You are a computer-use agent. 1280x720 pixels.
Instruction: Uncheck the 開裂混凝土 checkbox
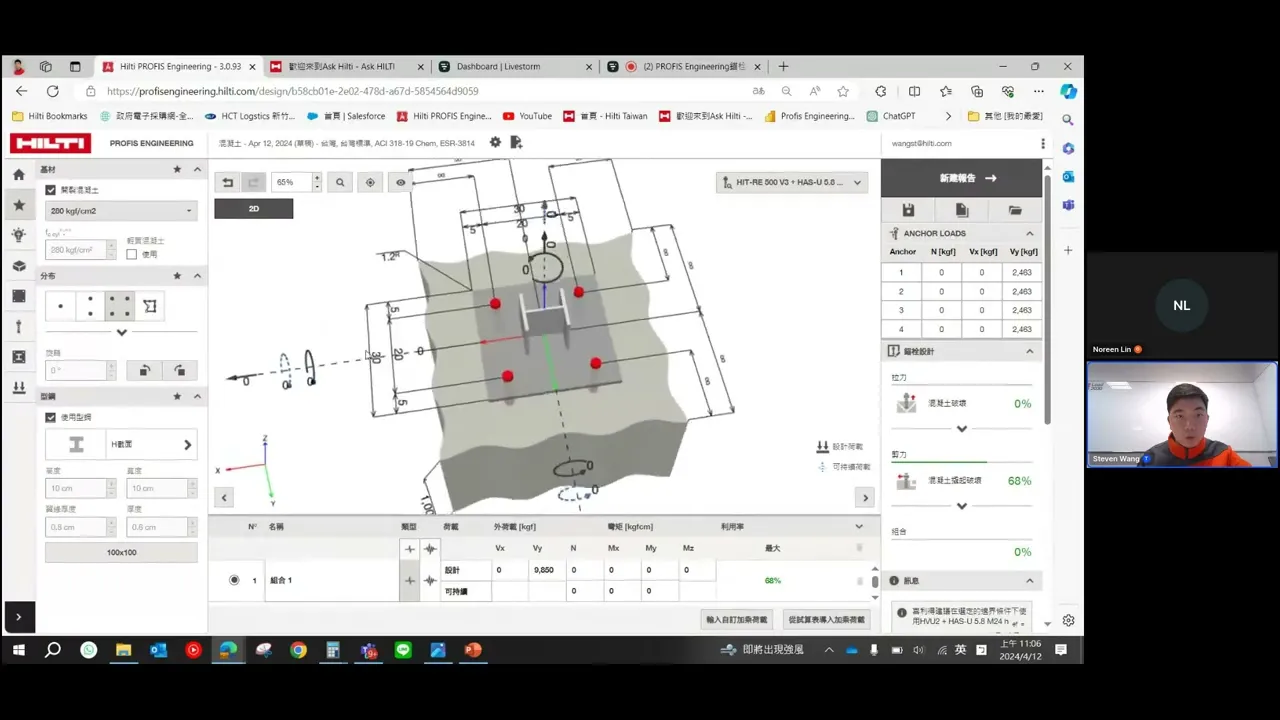51,190
